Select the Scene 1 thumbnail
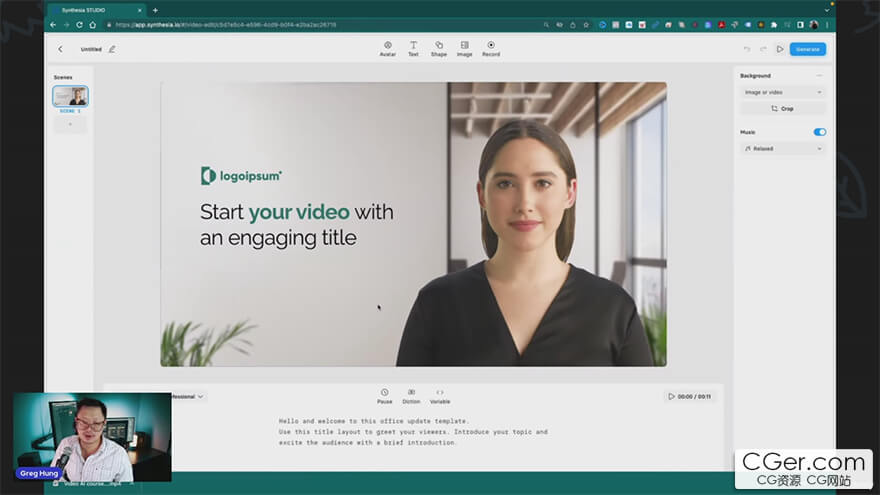This screenshot has height=495, width=880. click(70, 96)
